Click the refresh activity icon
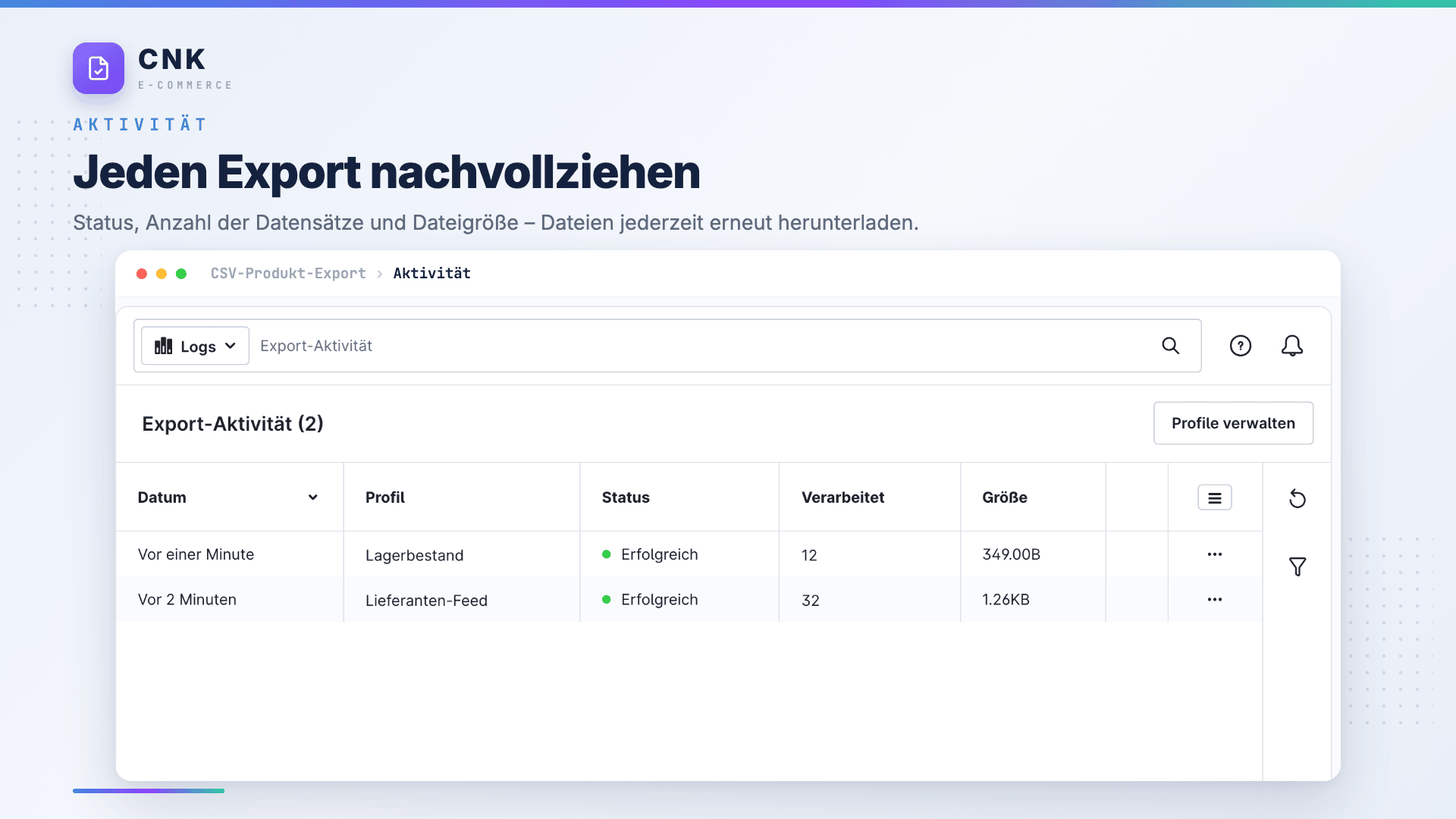This screenshot has width=1456, height=819. click(1298, 498)
